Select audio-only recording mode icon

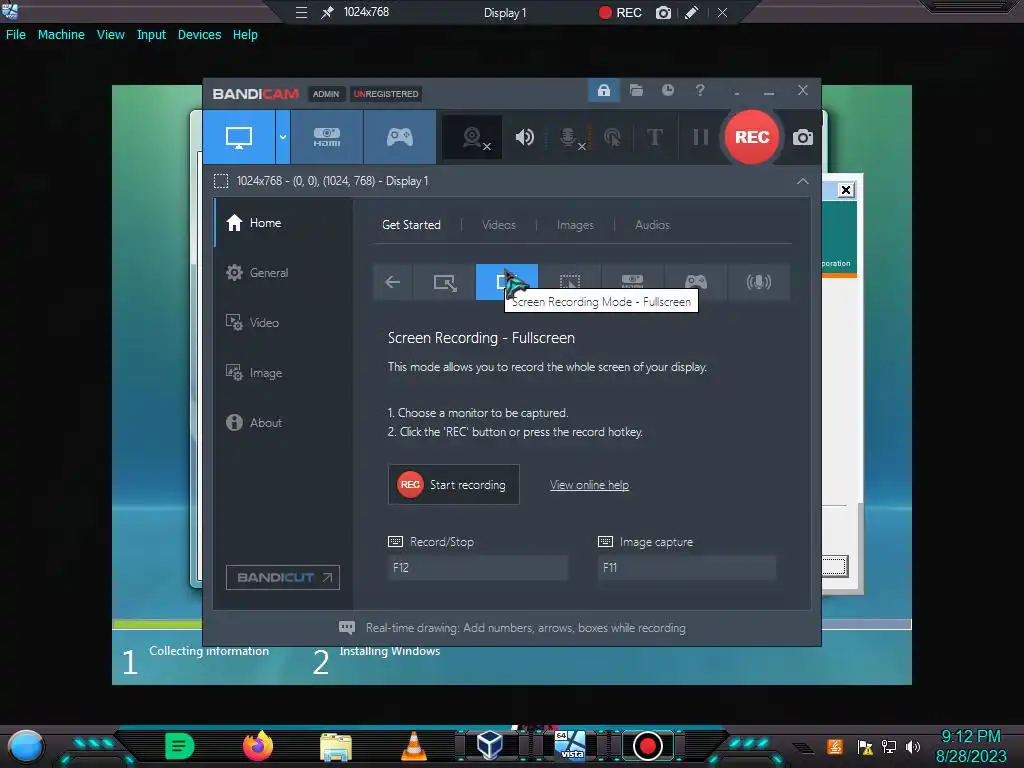point(758,282)
